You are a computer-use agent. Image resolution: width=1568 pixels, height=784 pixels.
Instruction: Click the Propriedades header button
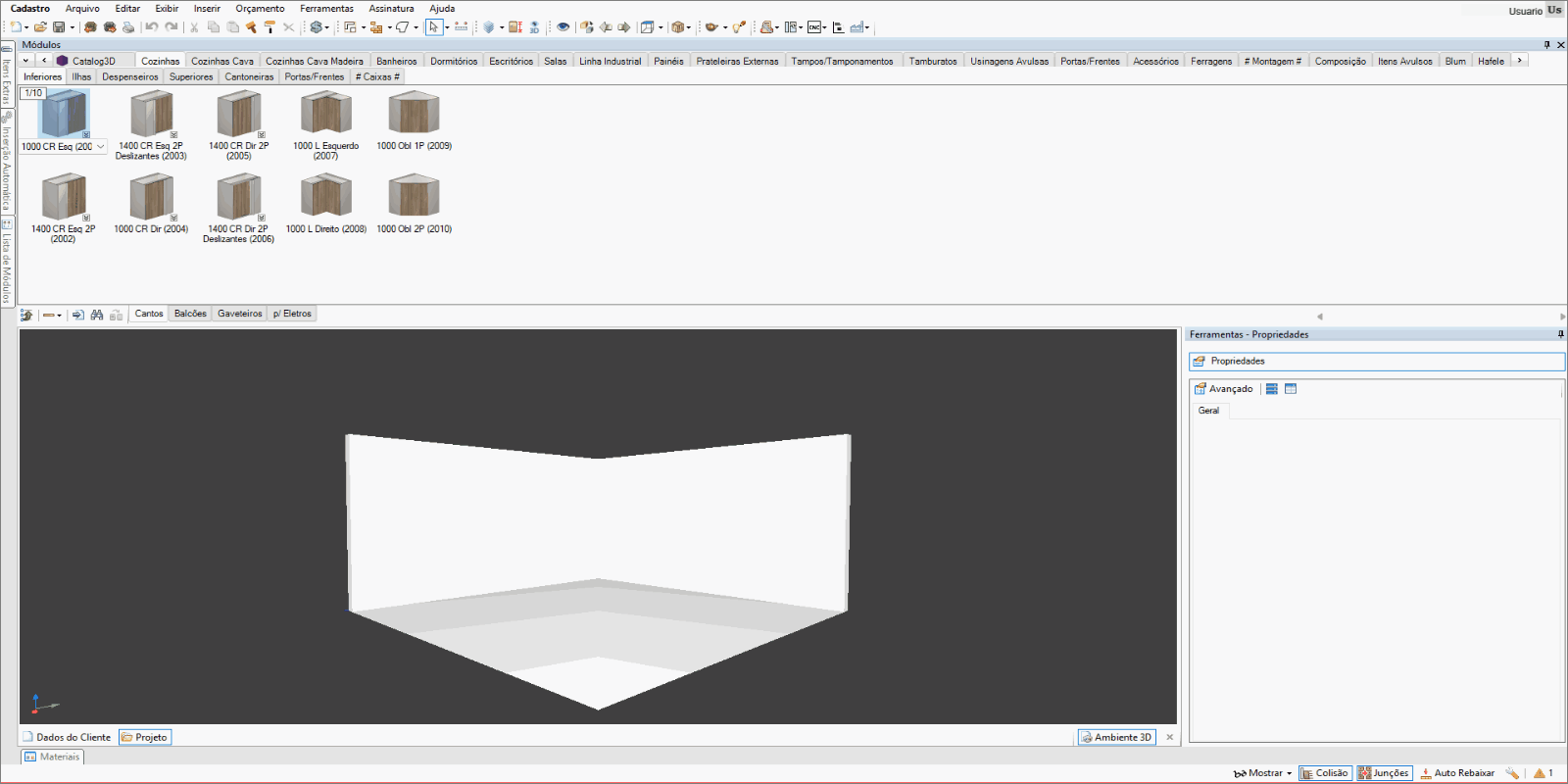1376,362
